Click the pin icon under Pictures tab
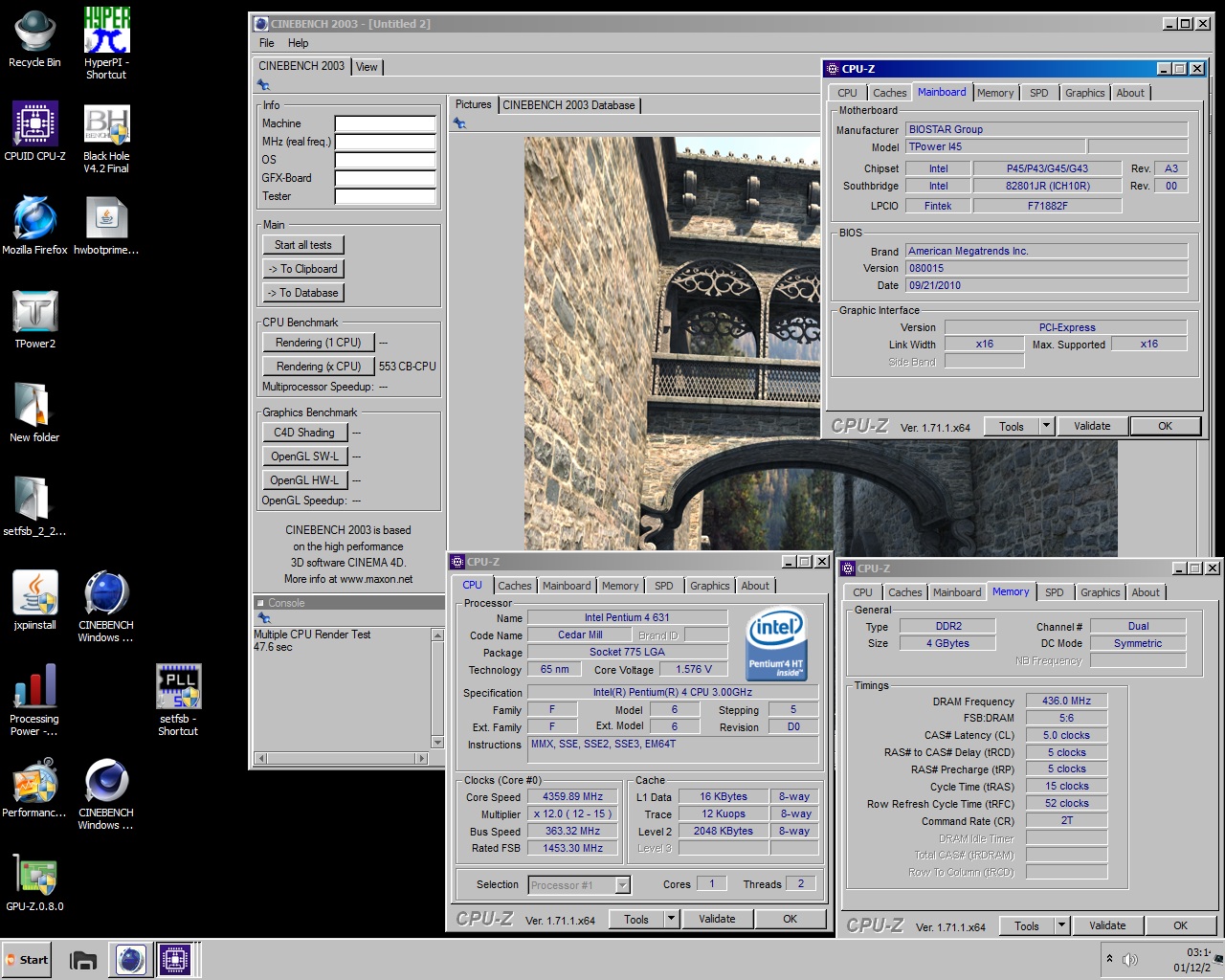This screenshot has height=980, width=1225. tap(459, 123)
